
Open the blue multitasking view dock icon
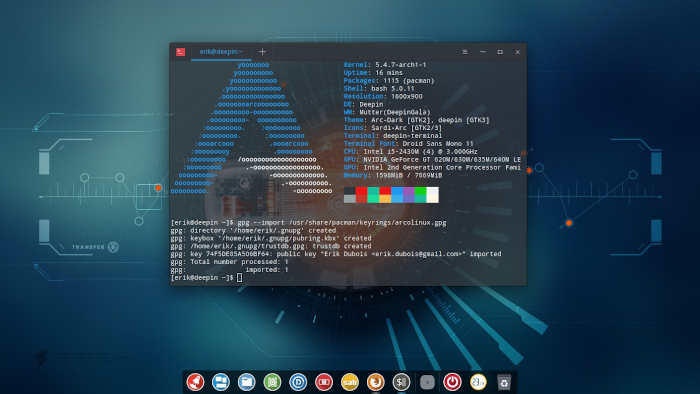(x=221, y=382)
